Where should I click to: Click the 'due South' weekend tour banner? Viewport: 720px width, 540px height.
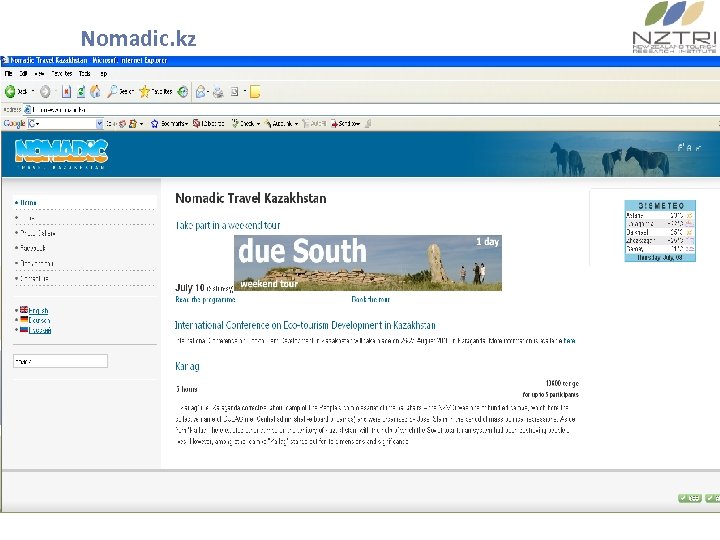tap(368, 263)
